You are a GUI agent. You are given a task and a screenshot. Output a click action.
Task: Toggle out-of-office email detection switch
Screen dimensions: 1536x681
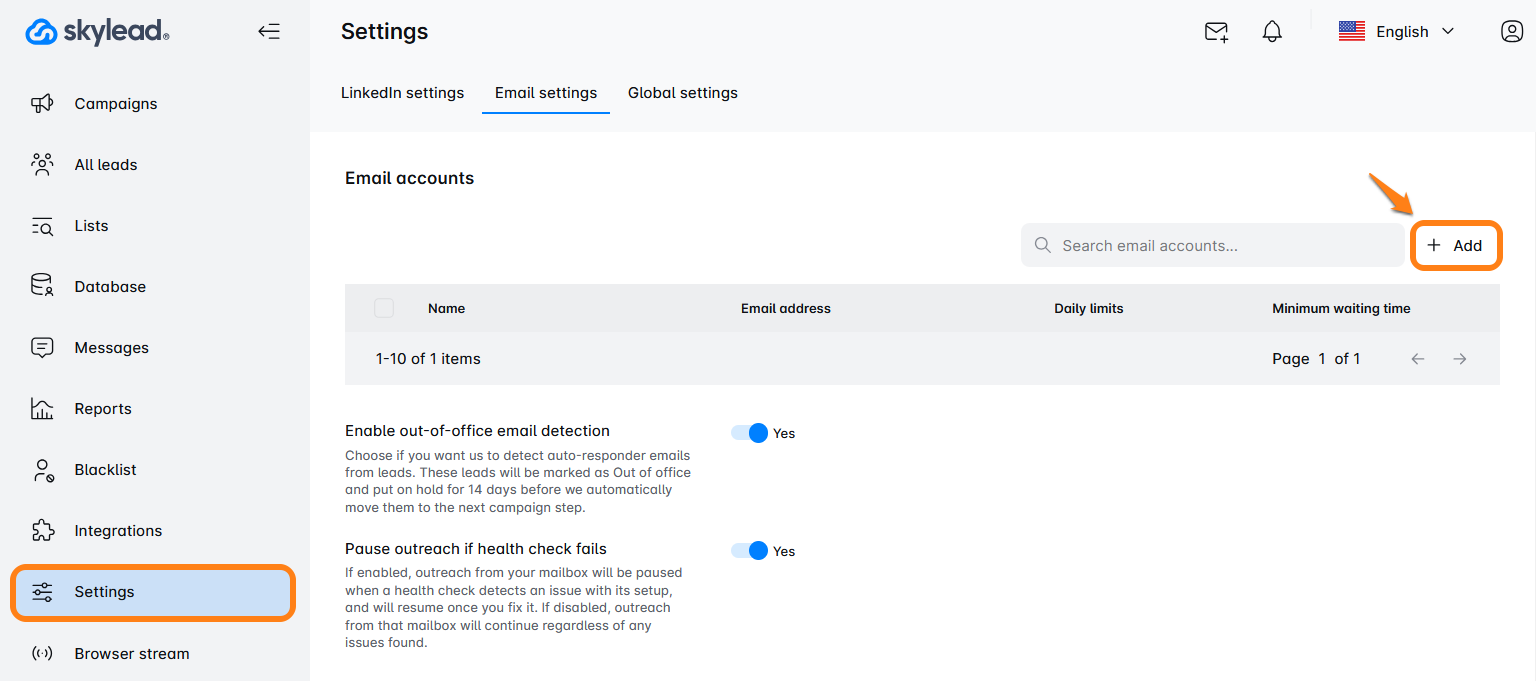coord(749,433)
